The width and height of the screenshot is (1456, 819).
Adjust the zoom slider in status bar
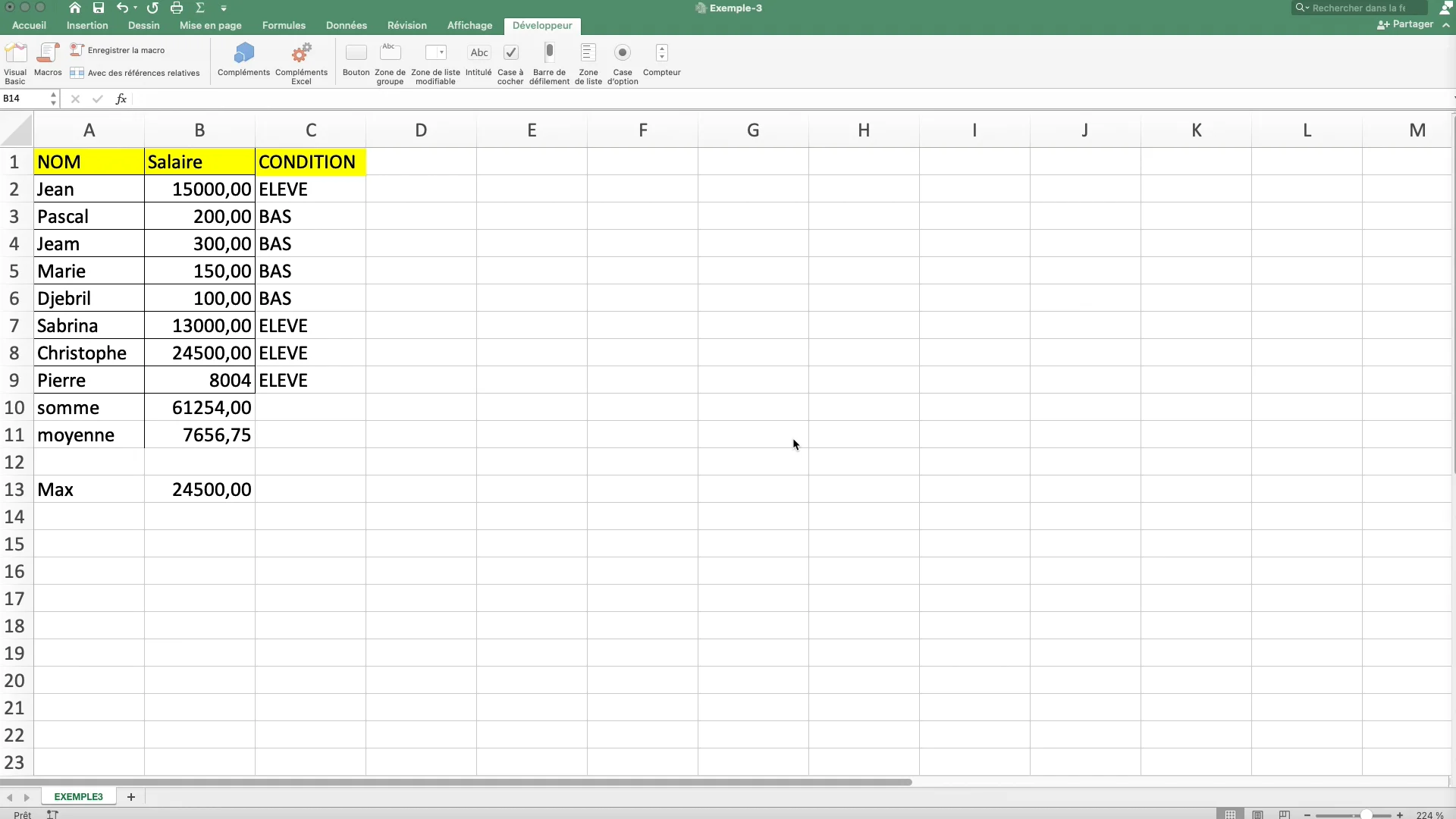(1366, 814)
